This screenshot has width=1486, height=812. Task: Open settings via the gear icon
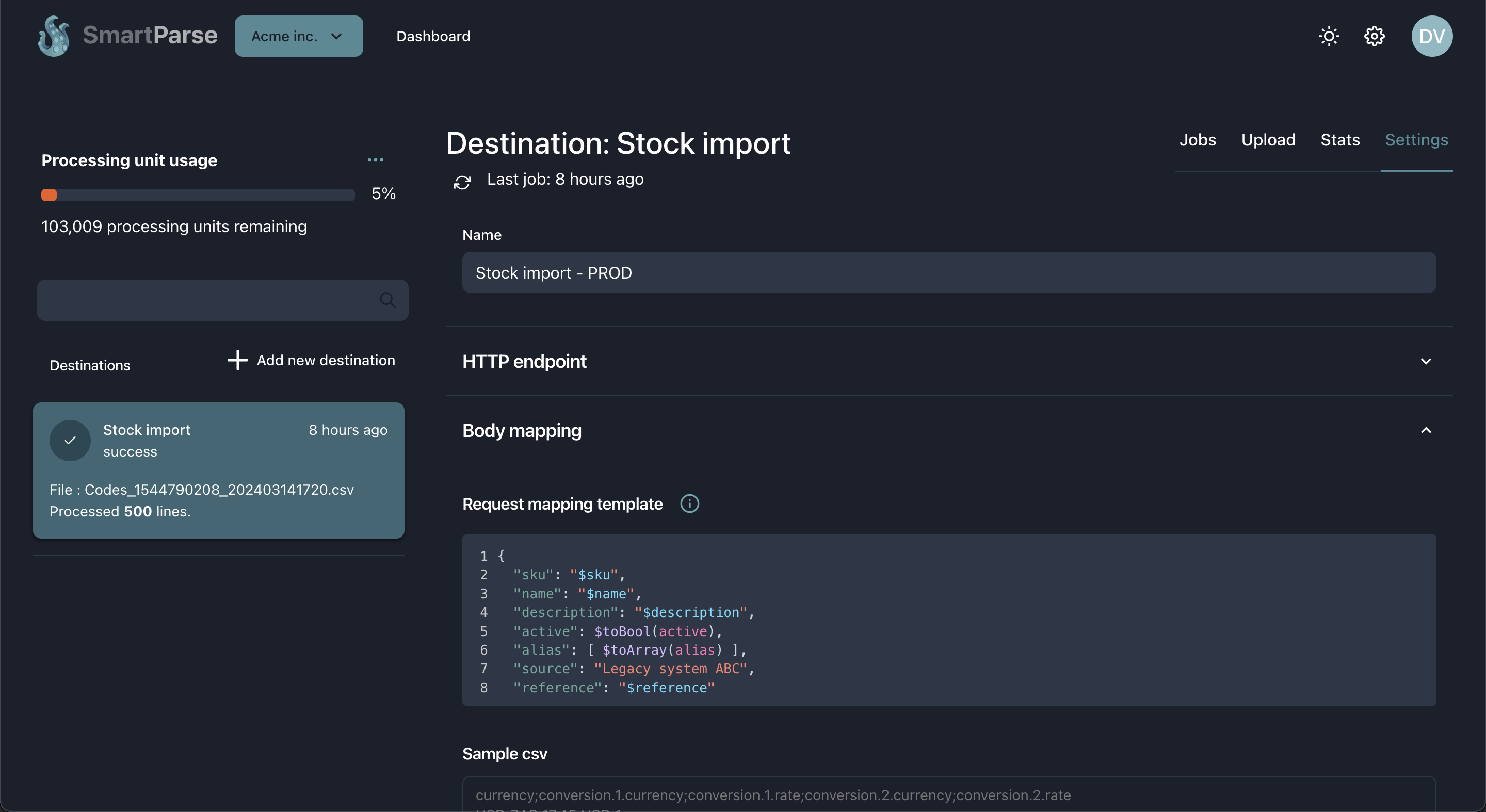pos(1374,36)
